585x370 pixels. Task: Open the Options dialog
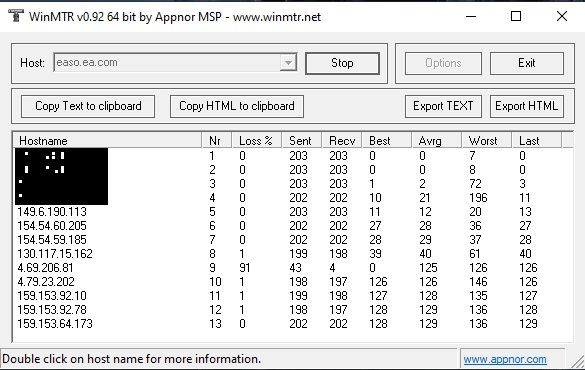coord(443,63)
